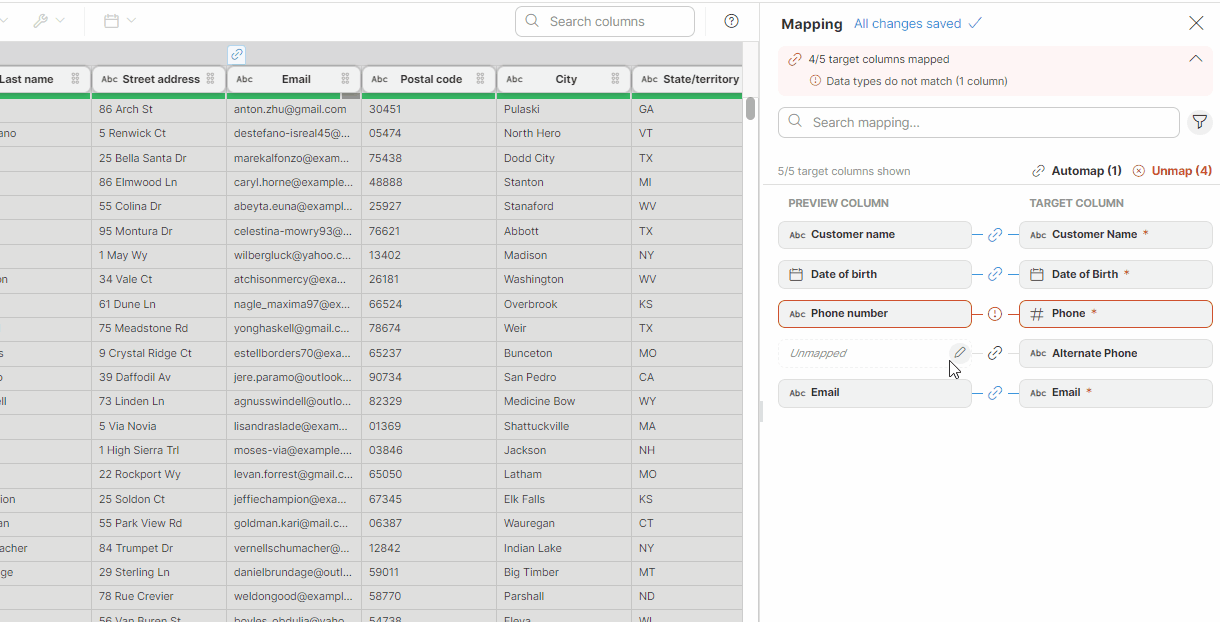This screenshot has height=622, width=1220.
Task: Open the calendar dropdown in toolbar
Action: point(120,21)
